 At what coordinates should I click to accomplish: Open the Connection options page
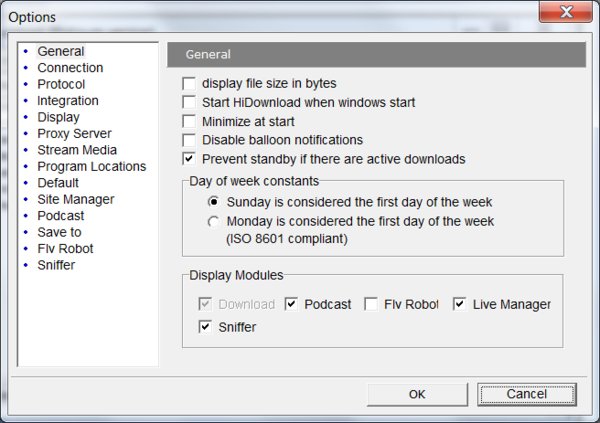70,68
